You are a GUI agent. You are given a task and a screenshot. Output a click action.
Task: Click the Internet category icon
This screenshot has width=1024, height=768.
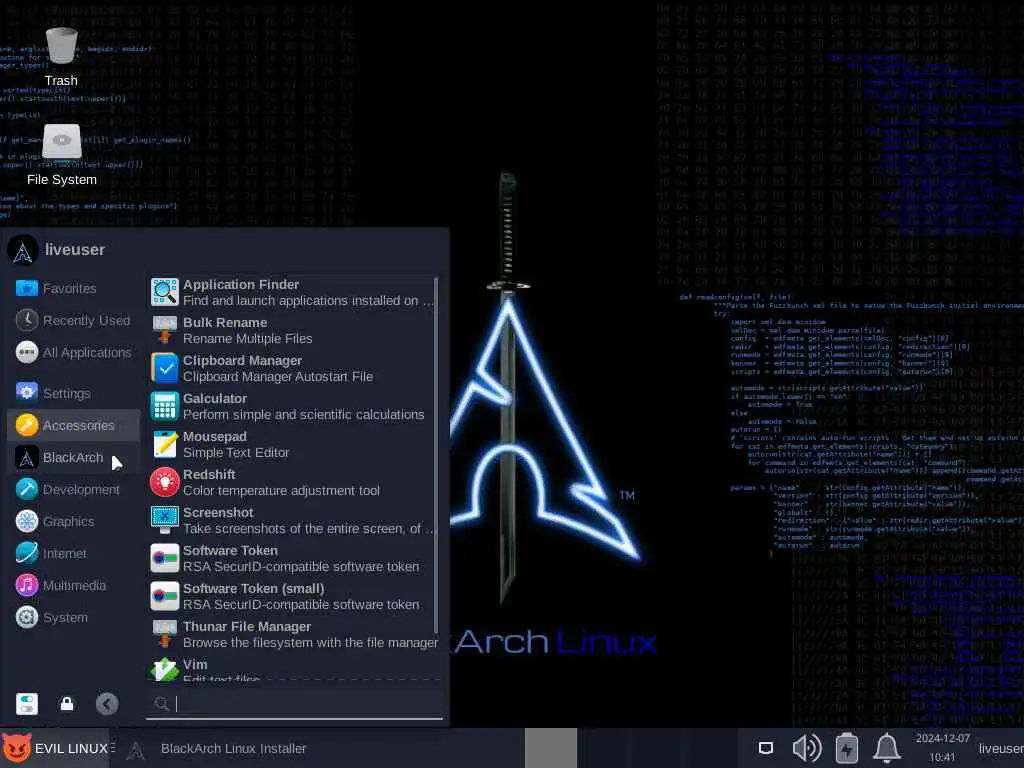[x=27, y=553]
